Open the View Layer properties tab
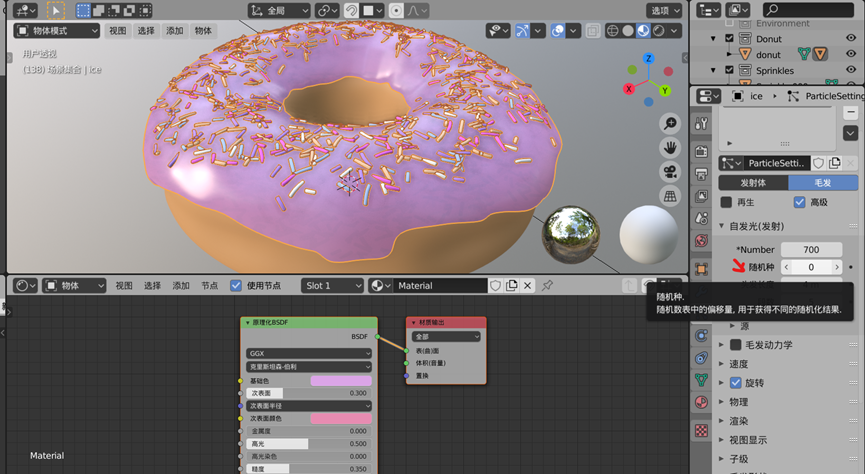Screen dimensions: 865x474 click(x=701, y=196)
